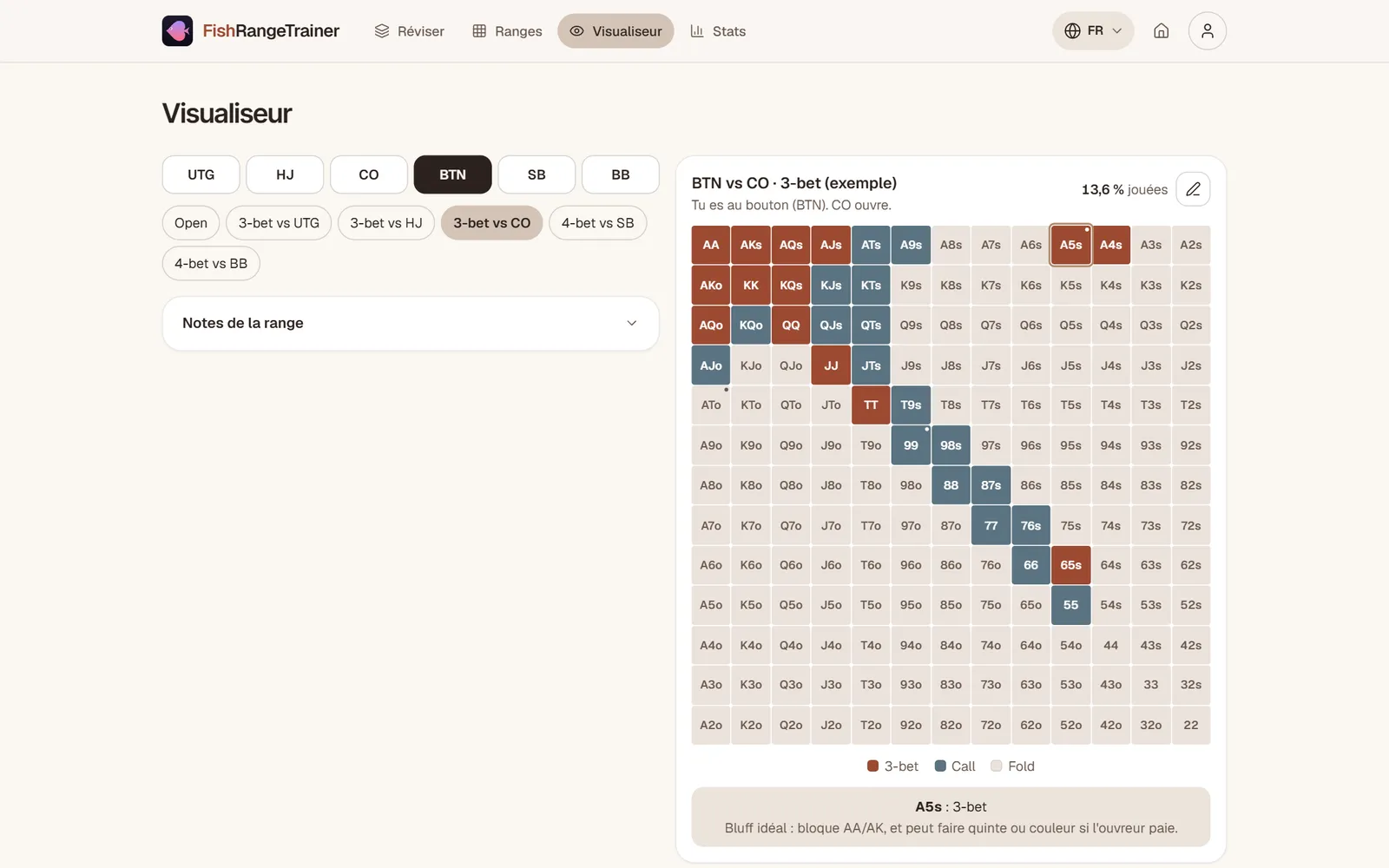This screenshot has height=868, width=1389.
Task: Select the CO position
Action: pos(369,174)
